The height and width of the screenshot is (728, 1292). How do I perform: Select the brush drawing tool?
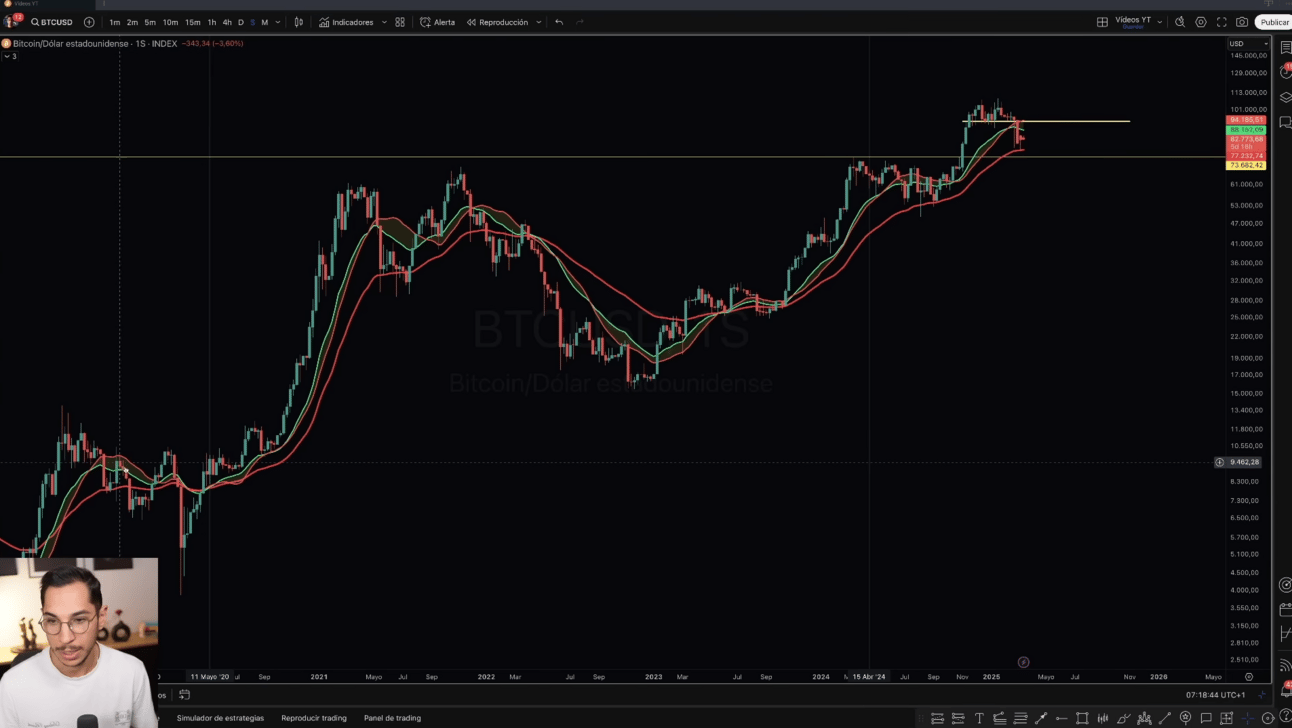(1124, 718)
